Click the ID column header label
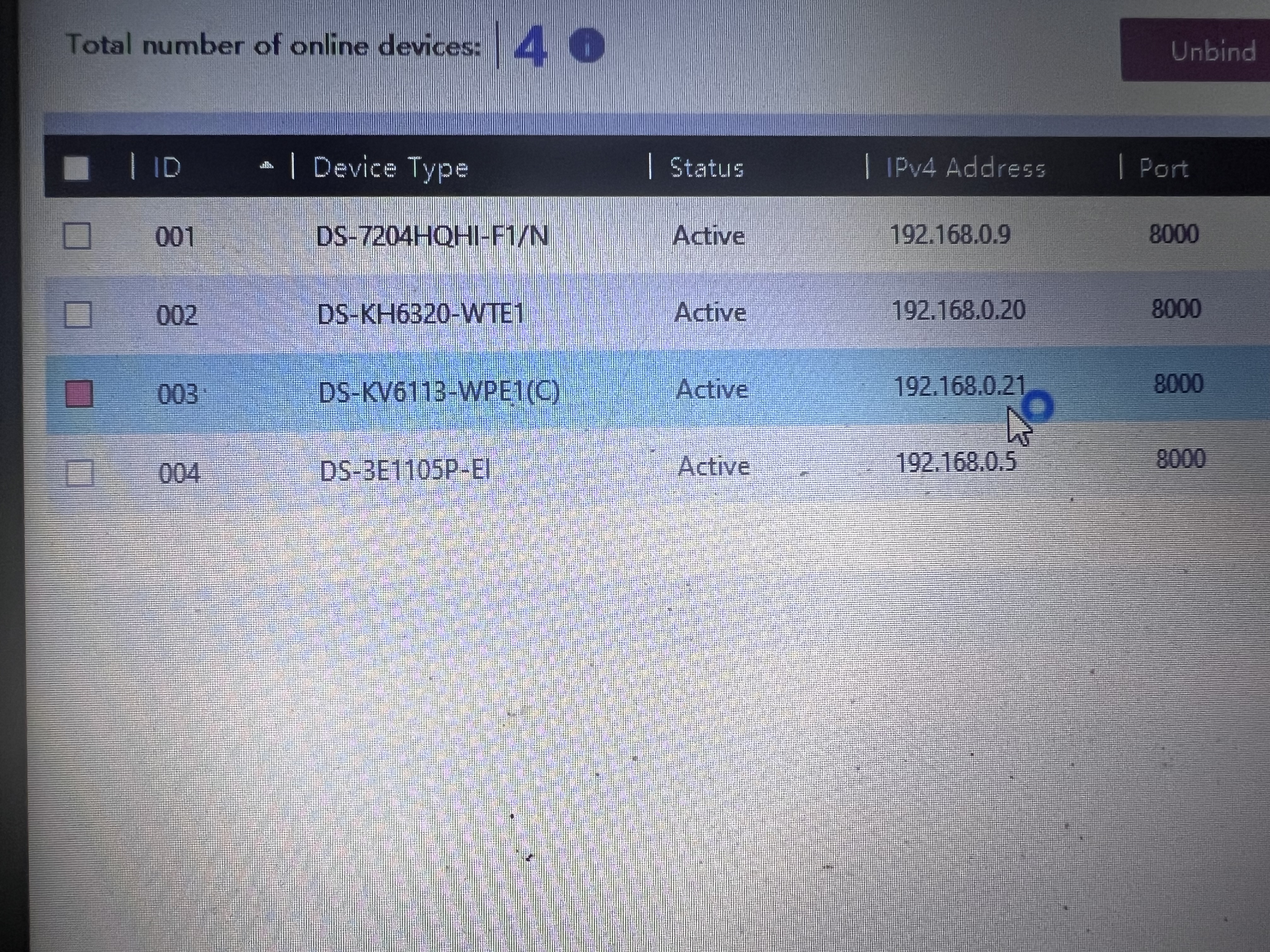The image size is (1270, 952). click(167, 167)
